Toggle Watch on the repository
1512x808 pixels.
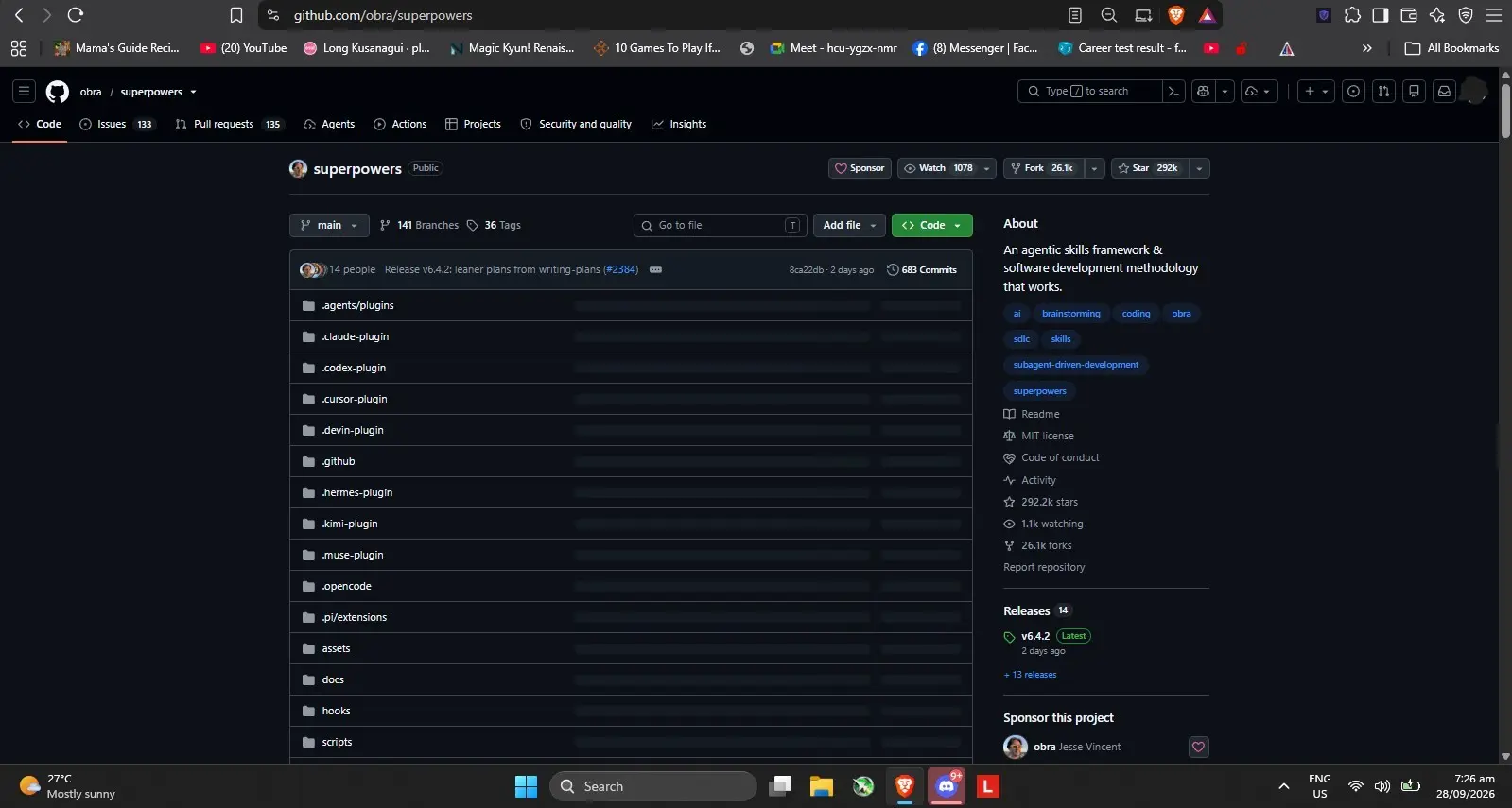coord(937,168)
